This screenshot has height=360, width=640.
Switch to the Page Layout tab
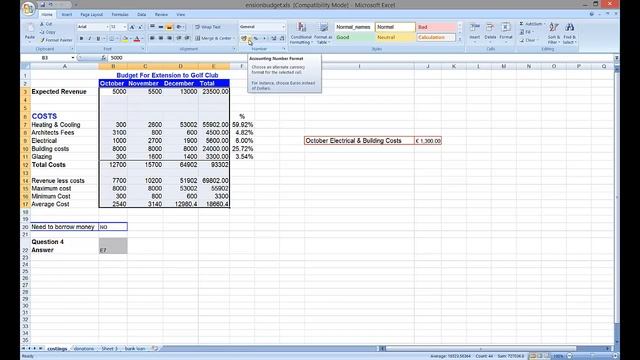pos(91,15)
